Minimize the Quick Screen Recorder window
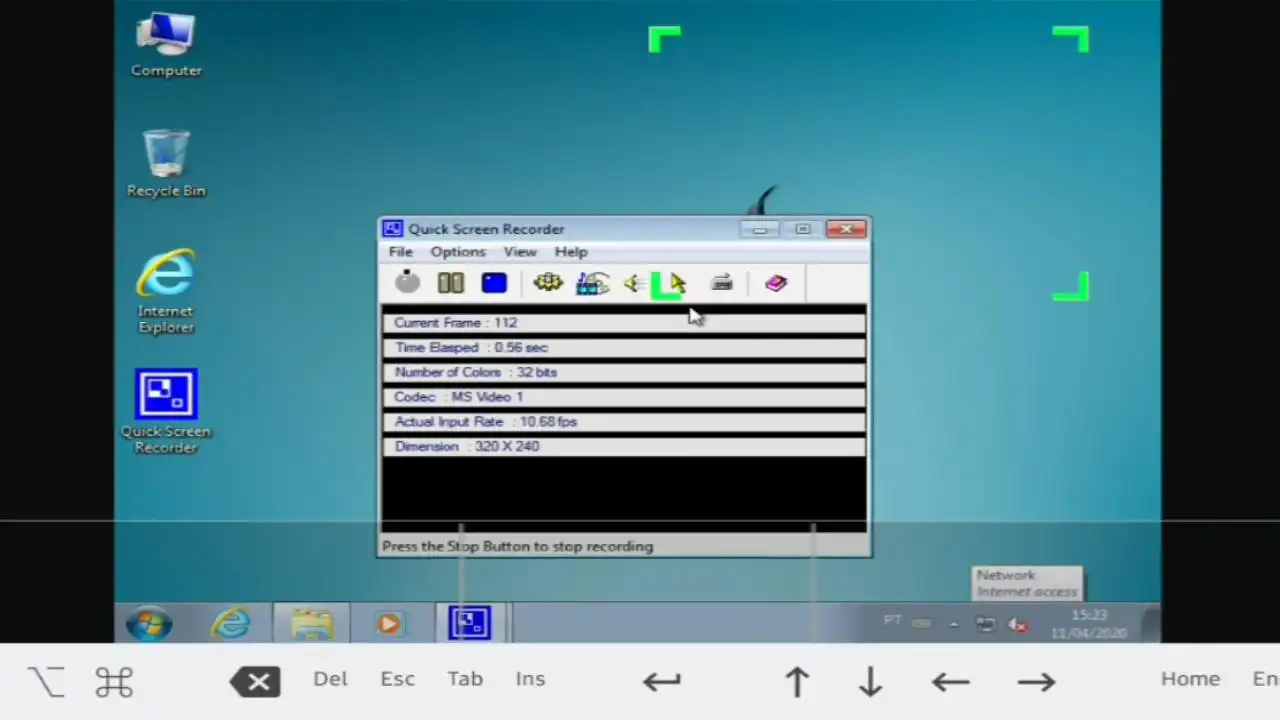 click(x=759, y=230)
